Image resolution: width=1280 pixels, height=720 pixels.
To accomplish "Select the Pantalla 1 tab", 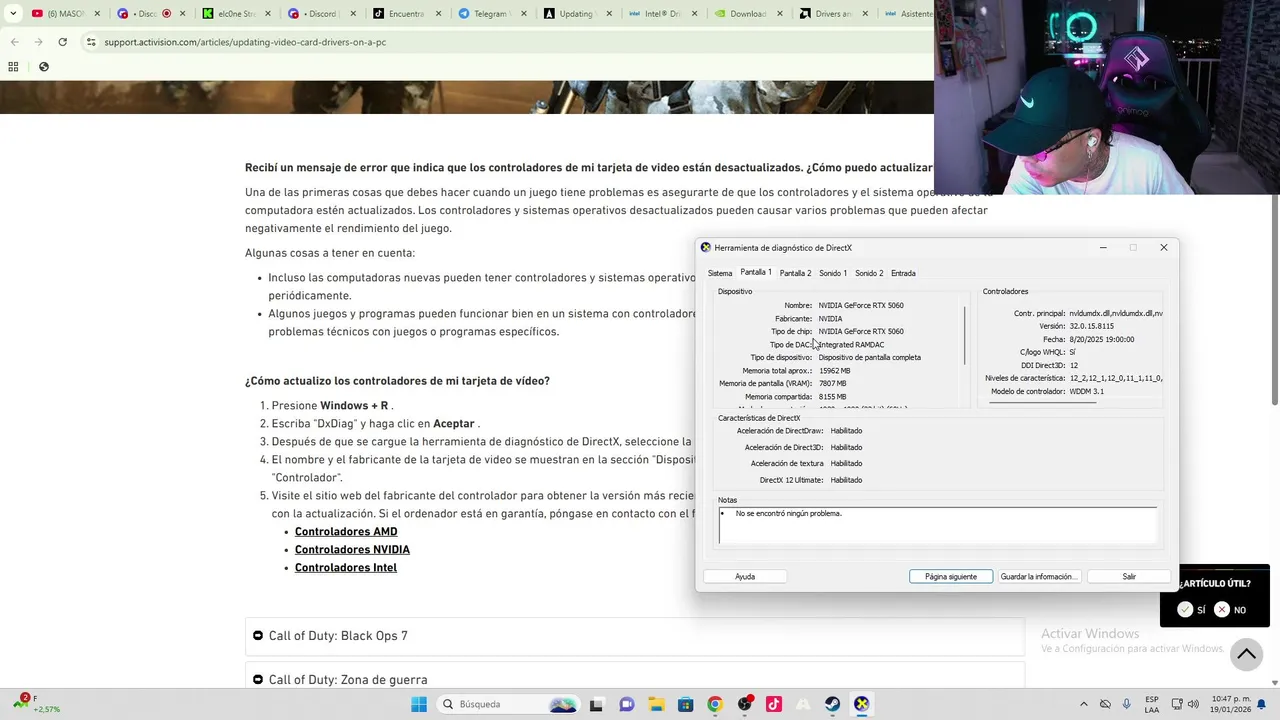I will coord(755,272).
